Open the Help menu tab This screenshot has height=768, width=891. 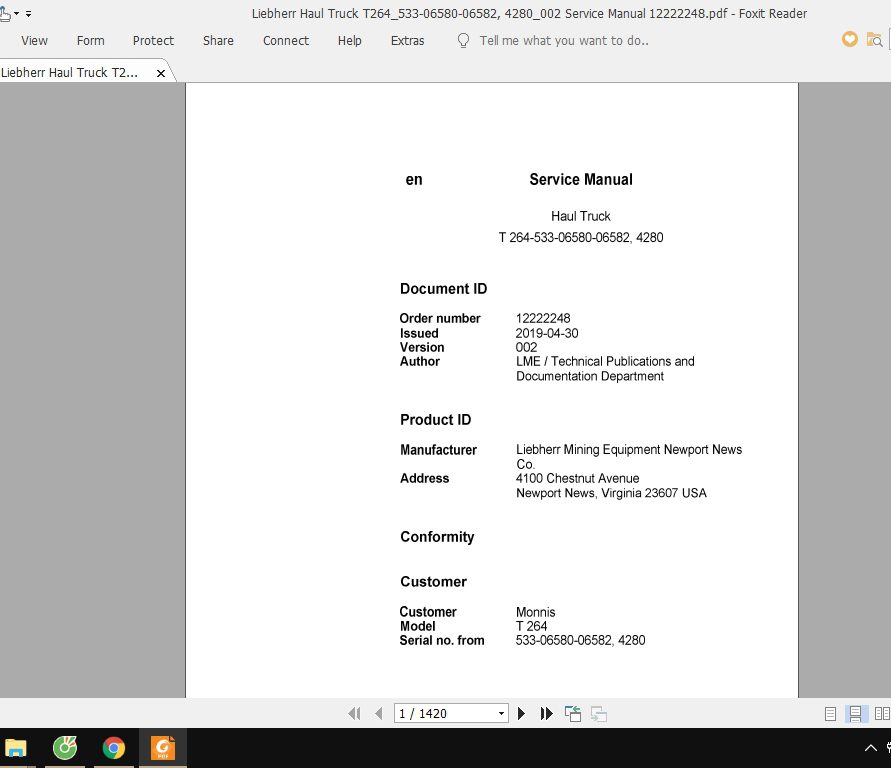pos(349,41)
